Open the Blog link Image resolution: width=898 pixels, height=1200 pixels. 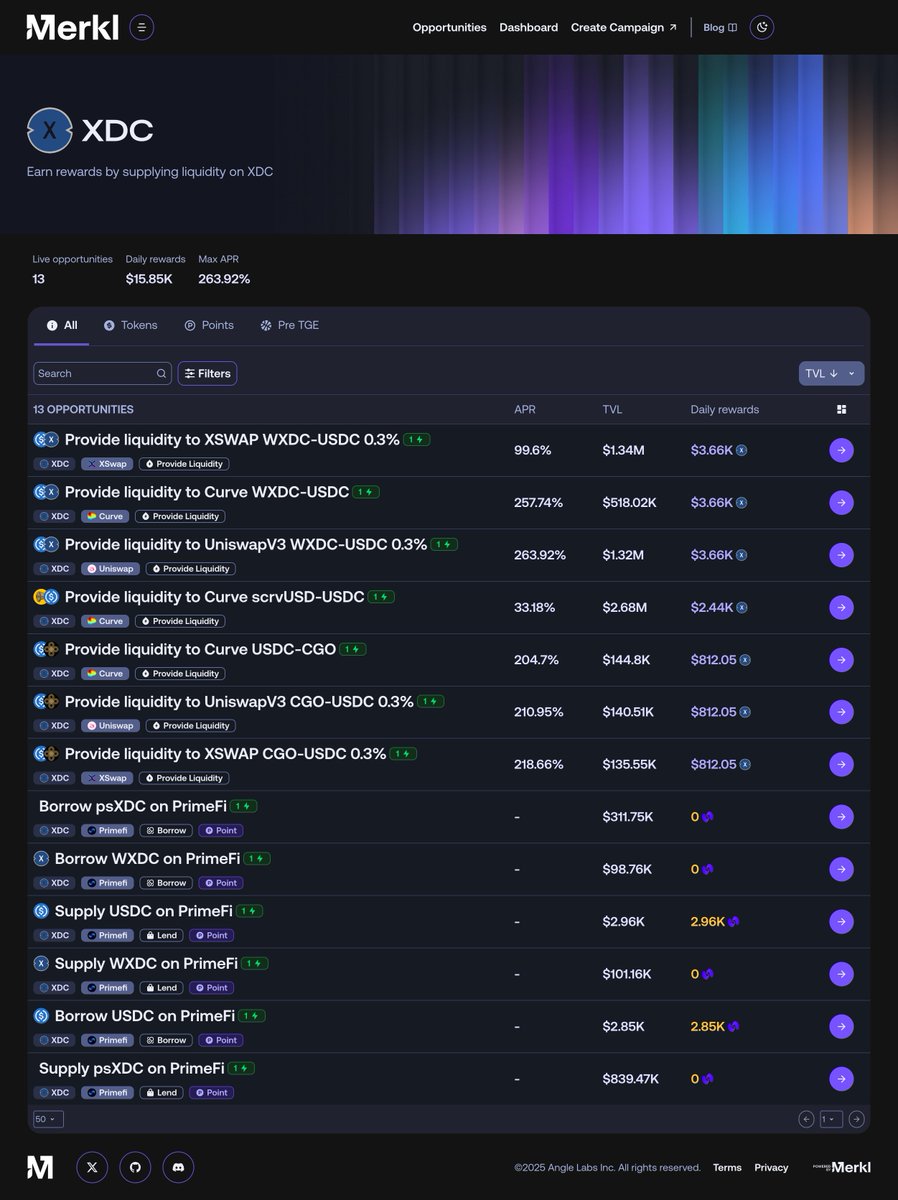coord(720,27)
